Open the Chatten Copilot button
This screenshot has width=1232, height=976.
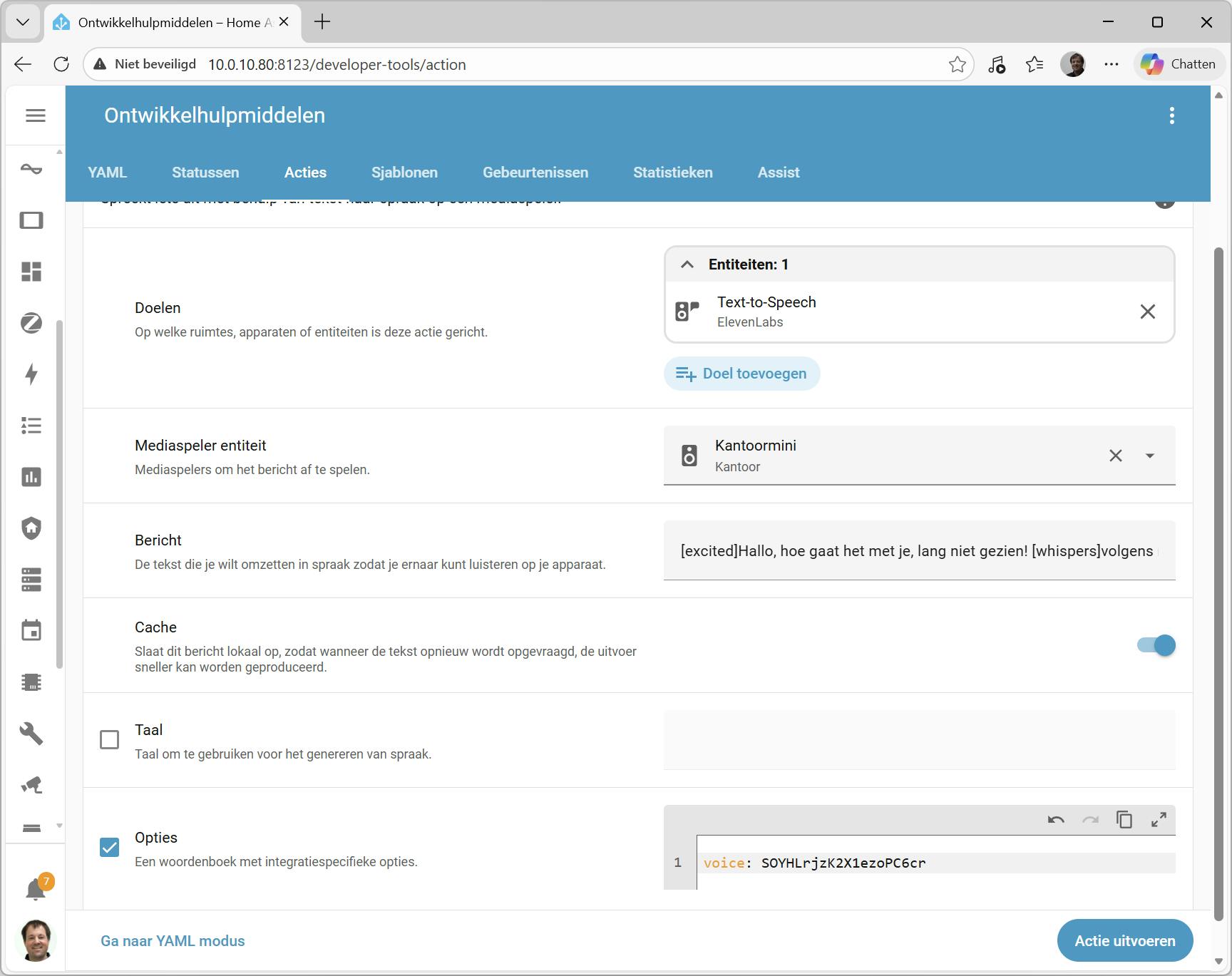[1179, 64]
